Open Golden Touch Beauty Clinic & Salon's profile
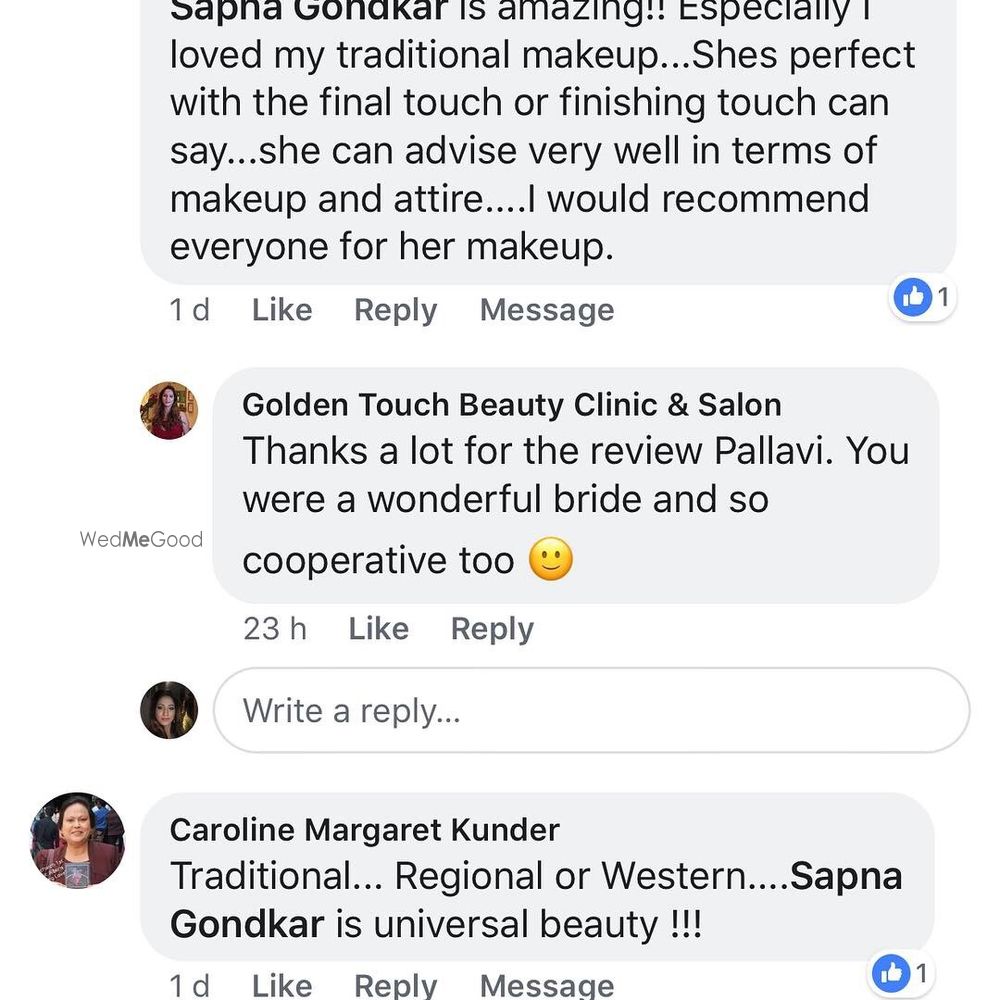1000x1000 pixels. click(512, 404)
